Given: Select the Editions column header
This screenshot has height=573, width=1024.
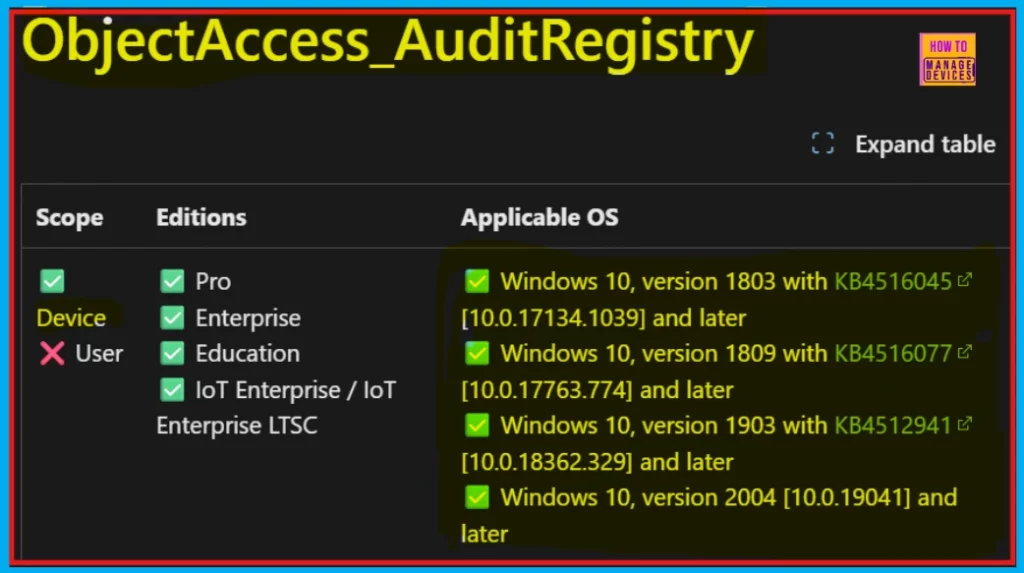Looking at the screenshot, I should point(201,217).
